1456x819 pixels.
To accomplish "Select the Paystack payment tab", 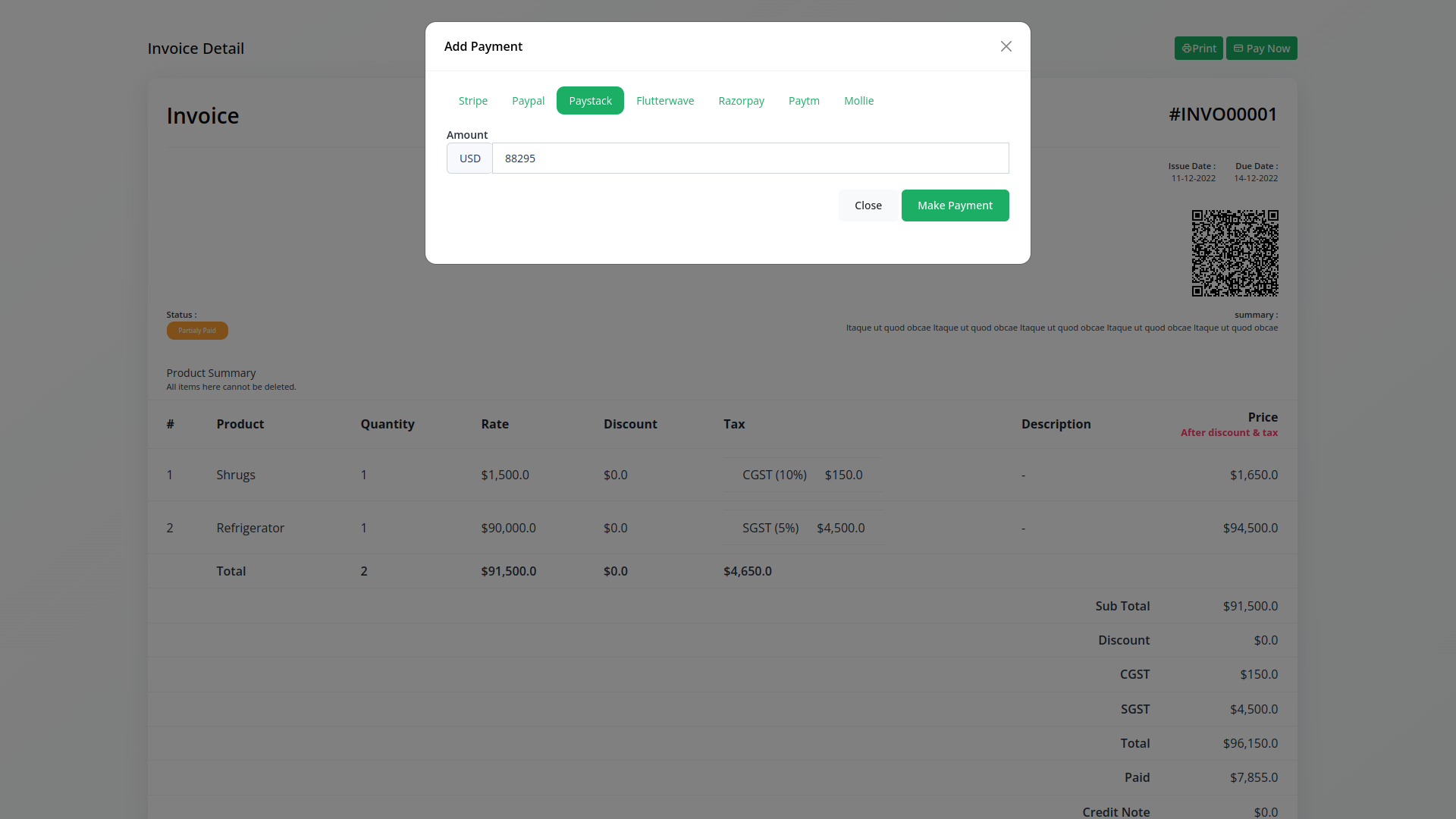I will 590,101.
